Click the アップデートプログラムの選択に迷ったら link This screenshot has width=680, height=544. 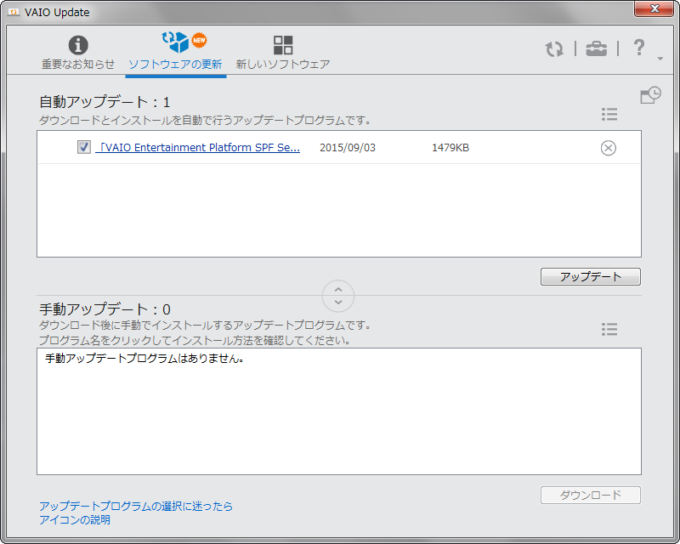[136, 506]
